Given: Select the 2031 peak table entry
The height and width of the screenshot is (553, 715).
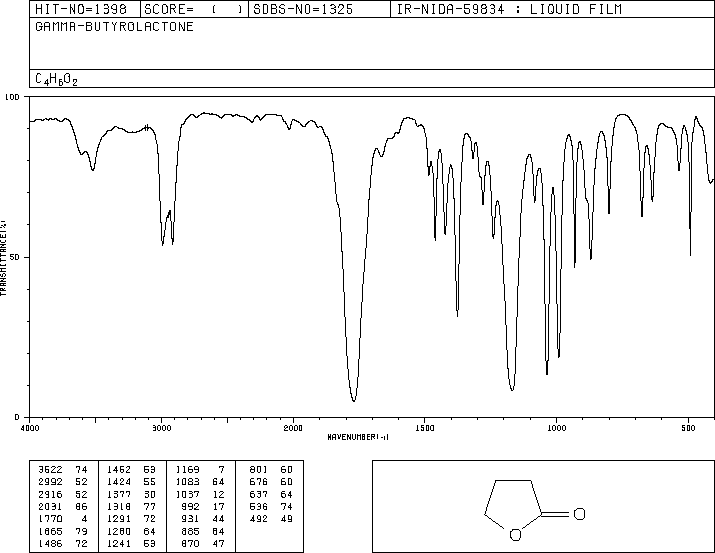Looking at the screenshot, I should (x=63, y=506).
